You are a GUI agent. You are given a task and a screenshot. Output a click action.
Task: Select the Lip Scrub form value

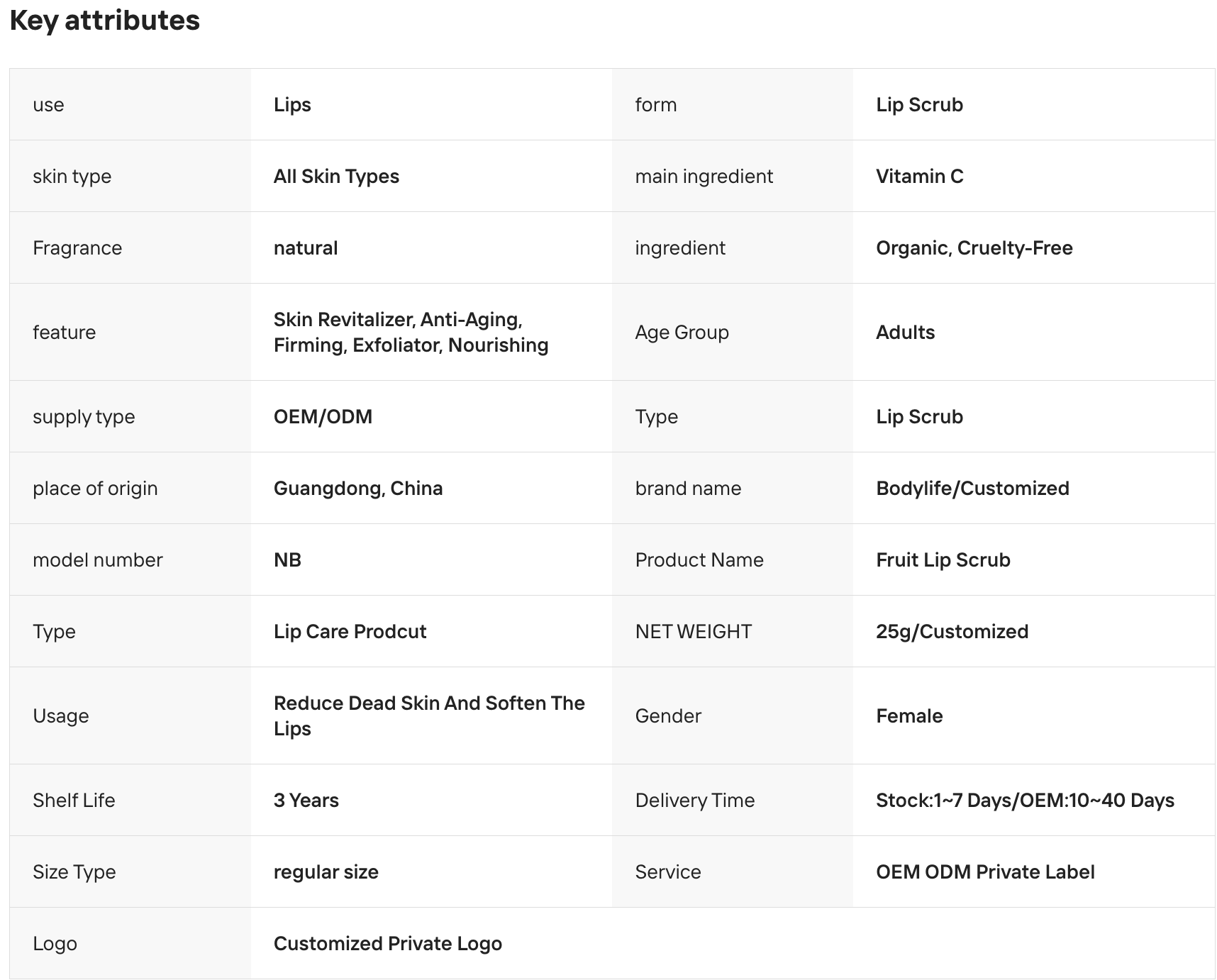tap(919, 105)
